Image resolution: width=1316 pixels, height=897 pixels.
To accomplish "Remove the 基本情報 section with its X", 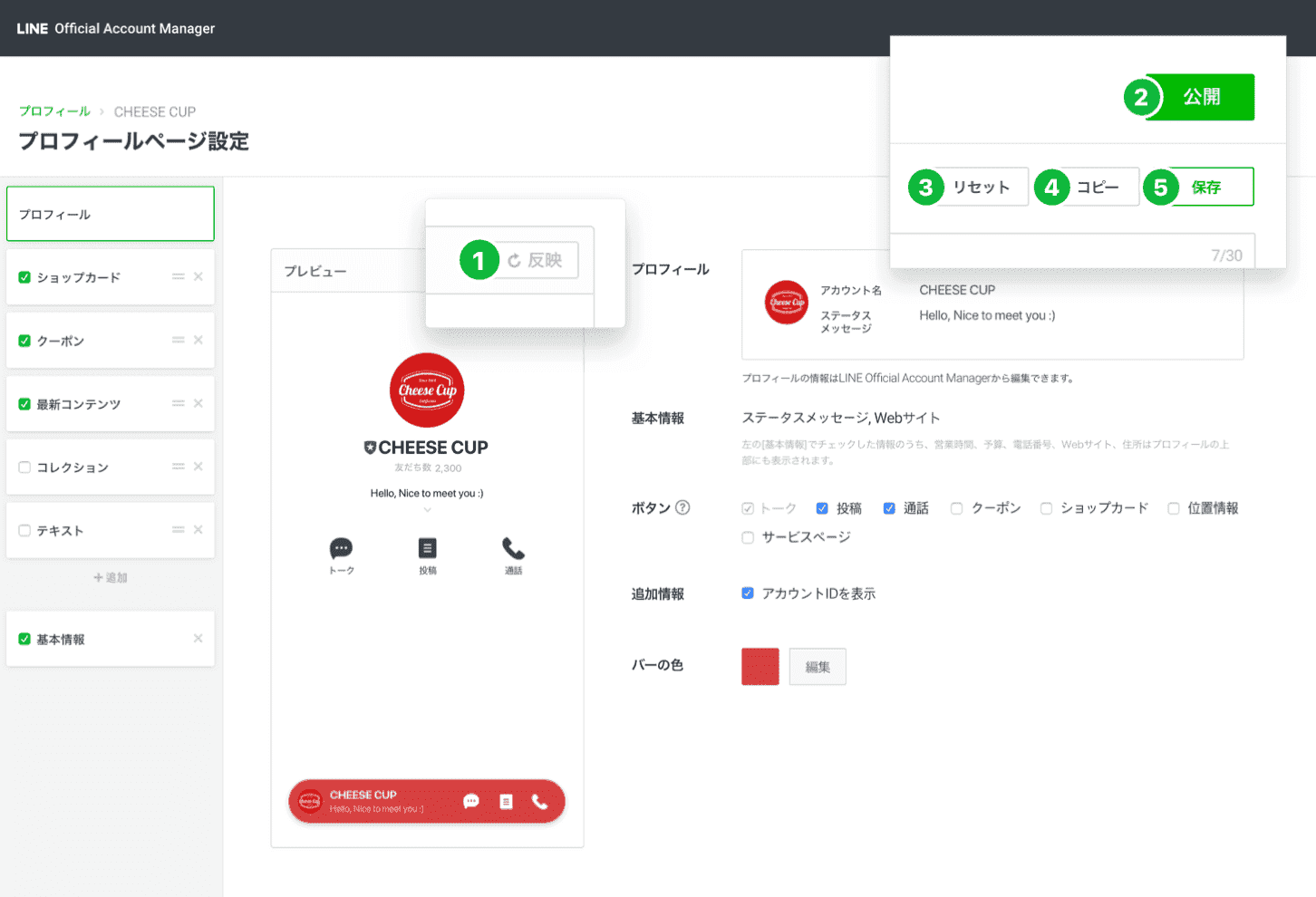I will pyautogui.click(x=198, y=638).
